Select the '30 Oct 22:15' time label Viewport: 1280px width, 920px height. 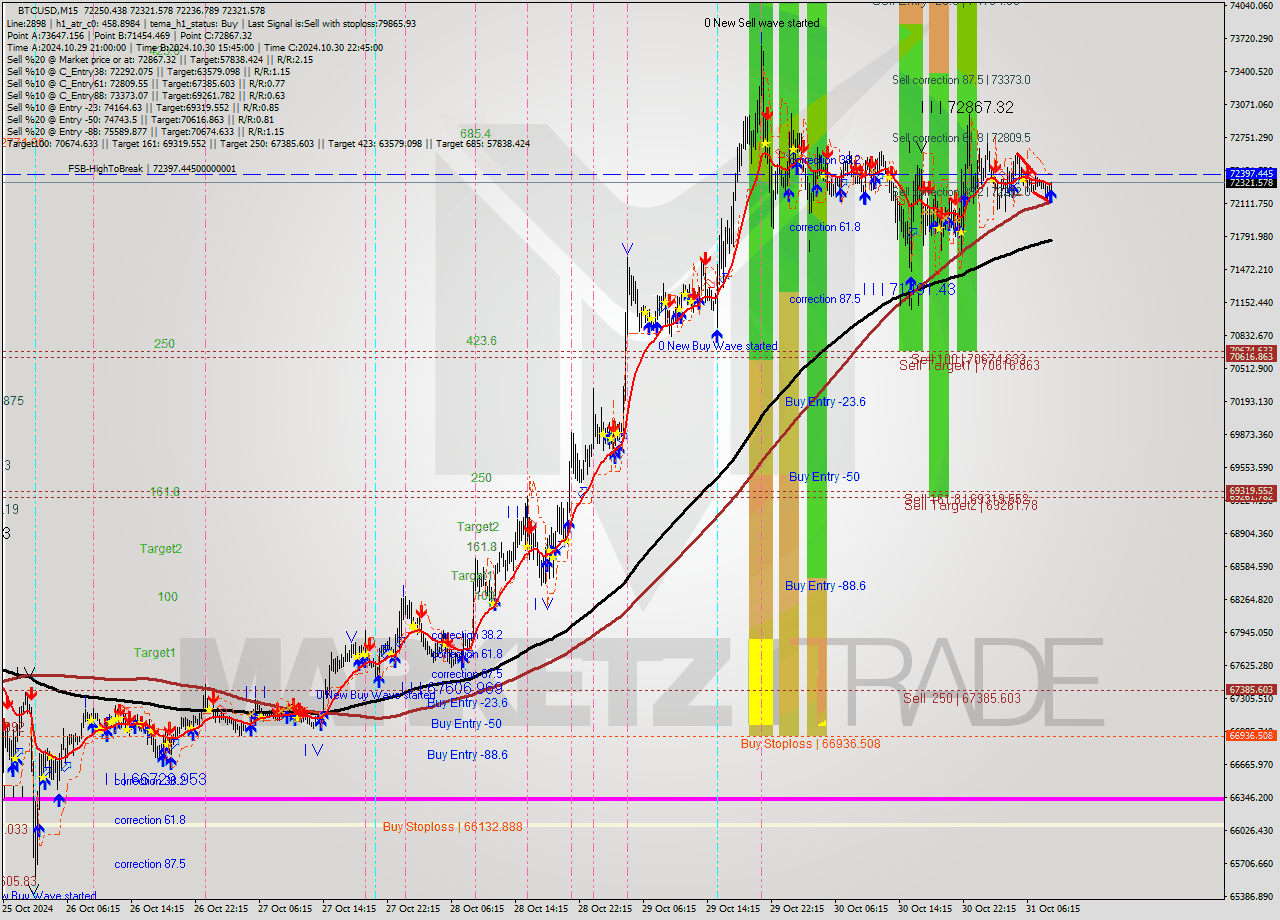pyautogui.click(x=989, y=909)
